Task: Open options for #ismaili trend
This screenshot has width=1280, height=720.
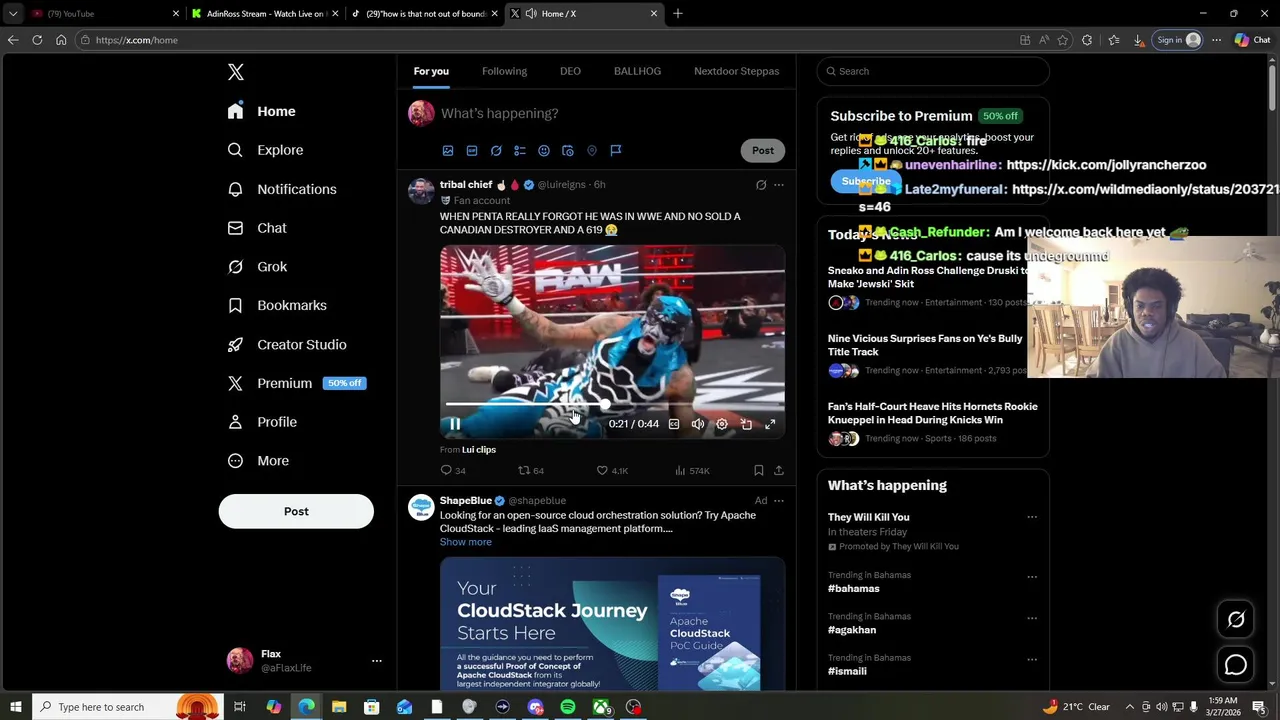Action: tap(1032, 659)
